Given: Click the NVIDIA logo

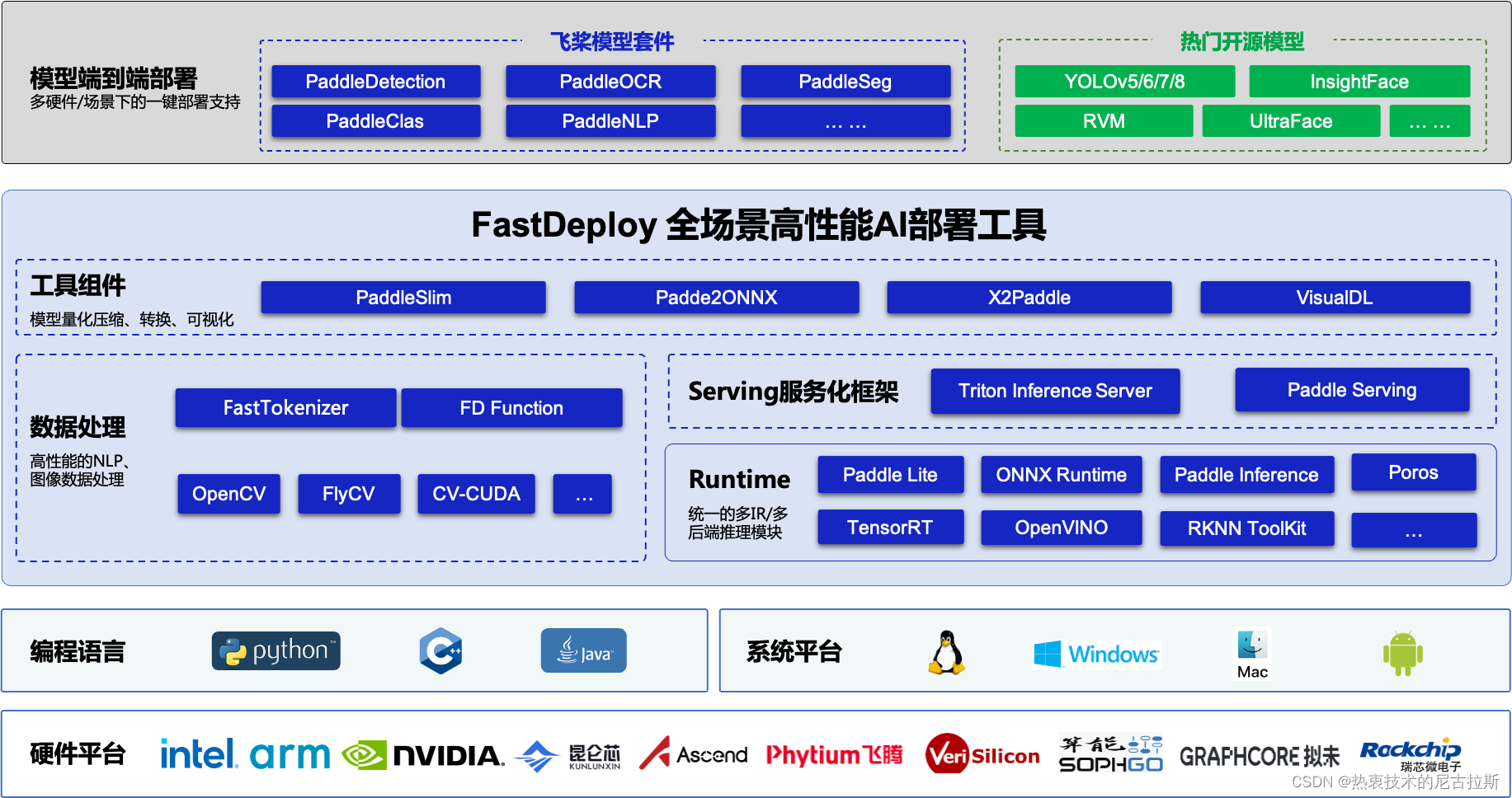Looking at the screenshot, I should coord(423,755).
